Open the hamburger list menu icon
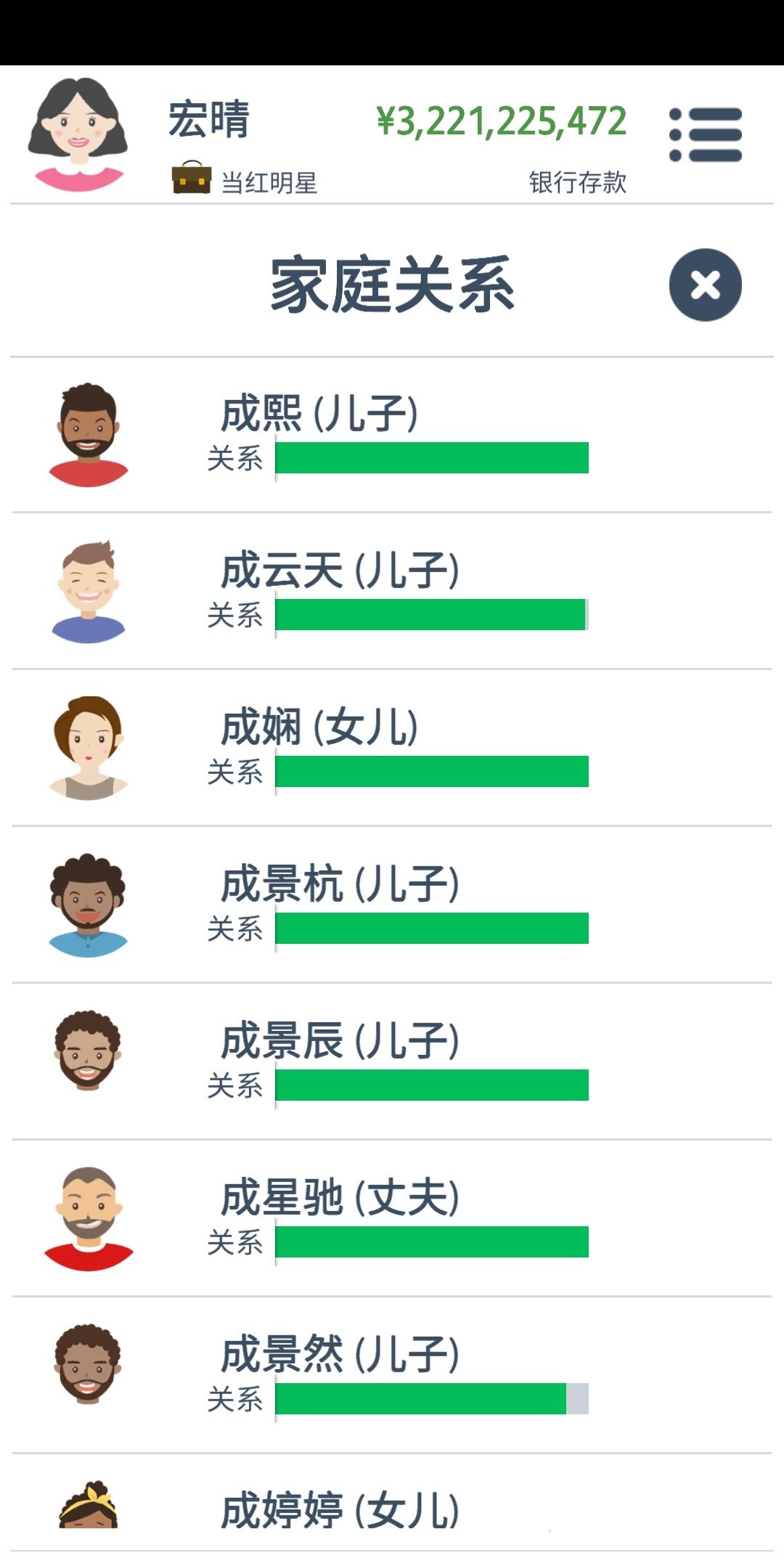784x1561 pixels. point(706,135)
